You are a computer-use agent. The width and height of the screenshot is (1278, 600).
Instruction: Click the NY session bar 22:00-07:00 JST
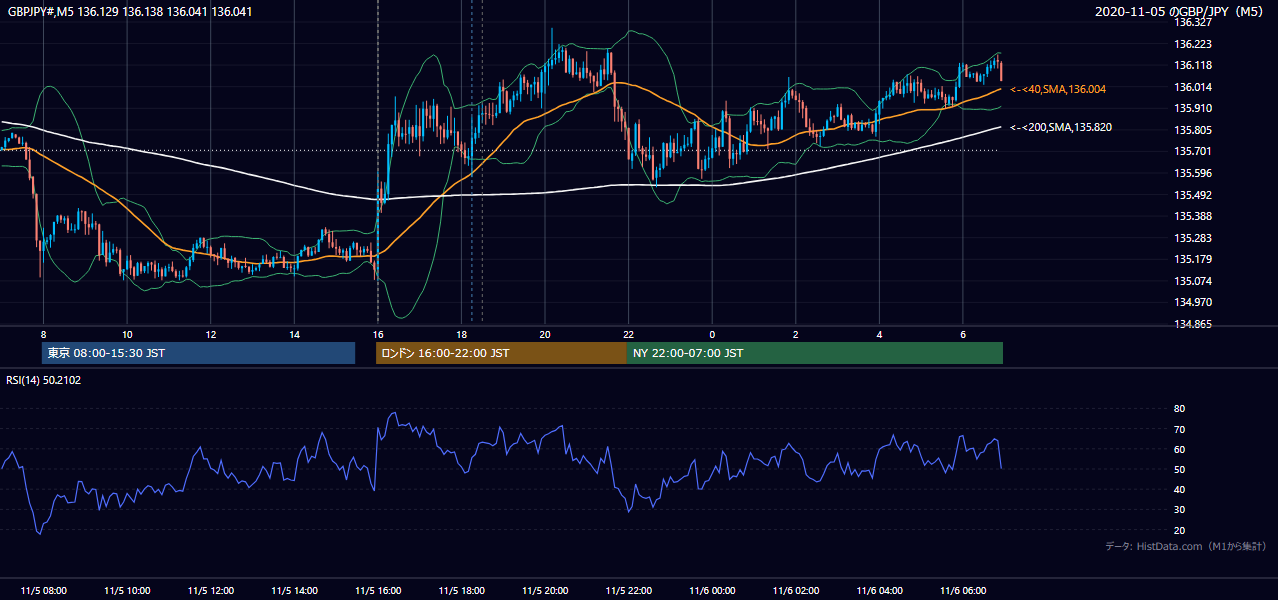tap(814, 353)
